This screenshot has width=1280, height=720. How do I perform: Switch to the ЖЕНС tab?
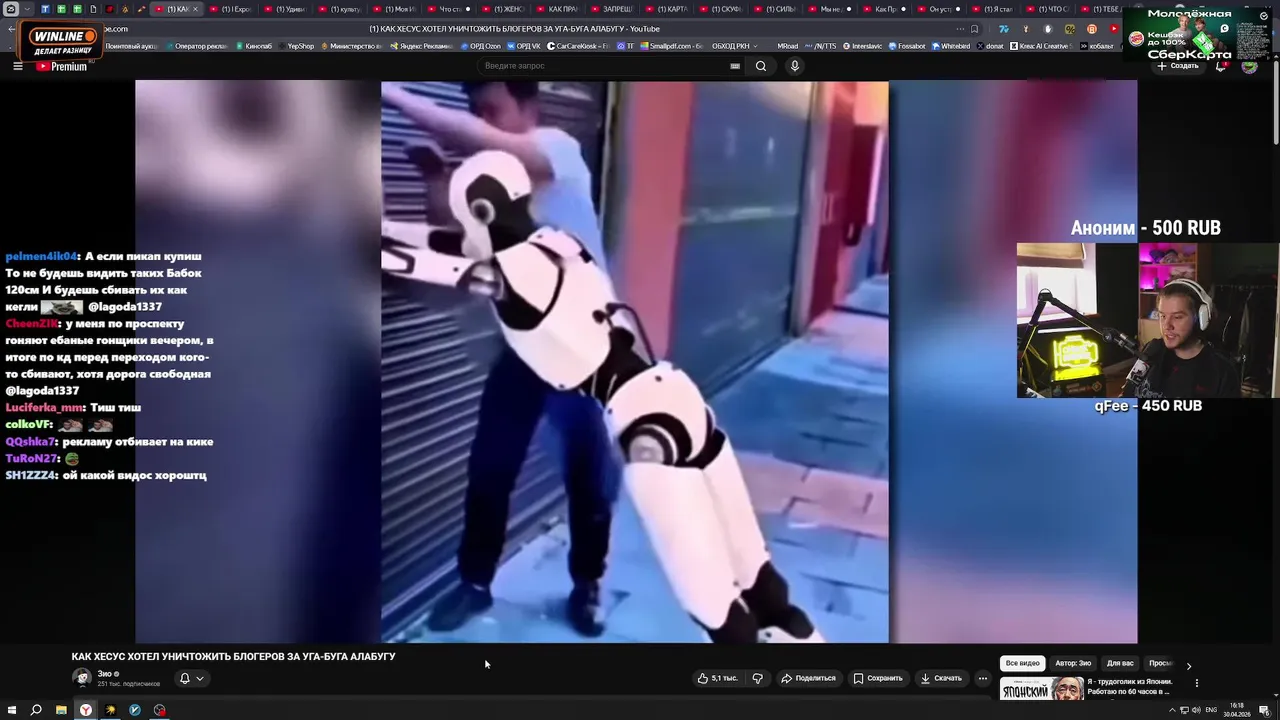503,9
